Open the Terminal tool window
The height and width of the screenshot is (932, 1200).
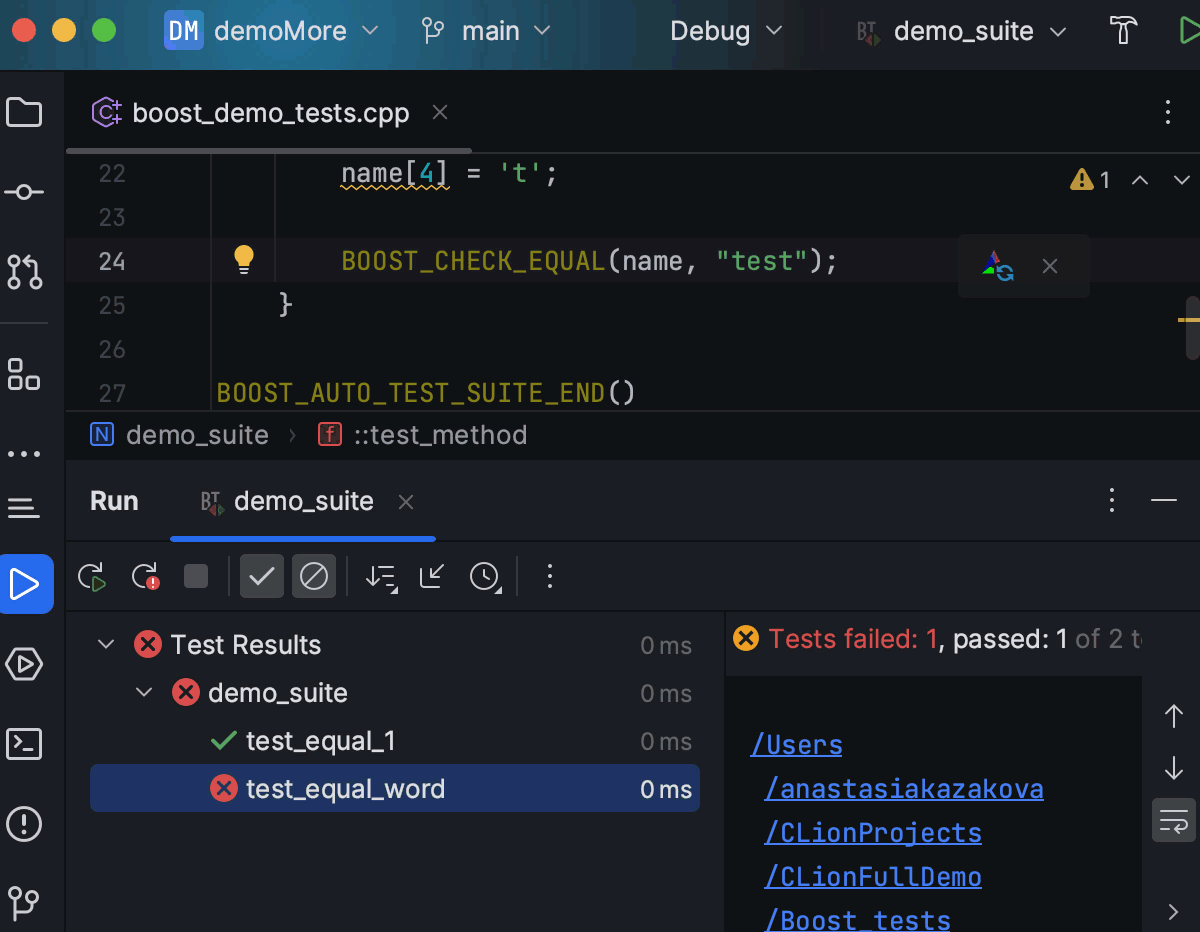[25, 744]
